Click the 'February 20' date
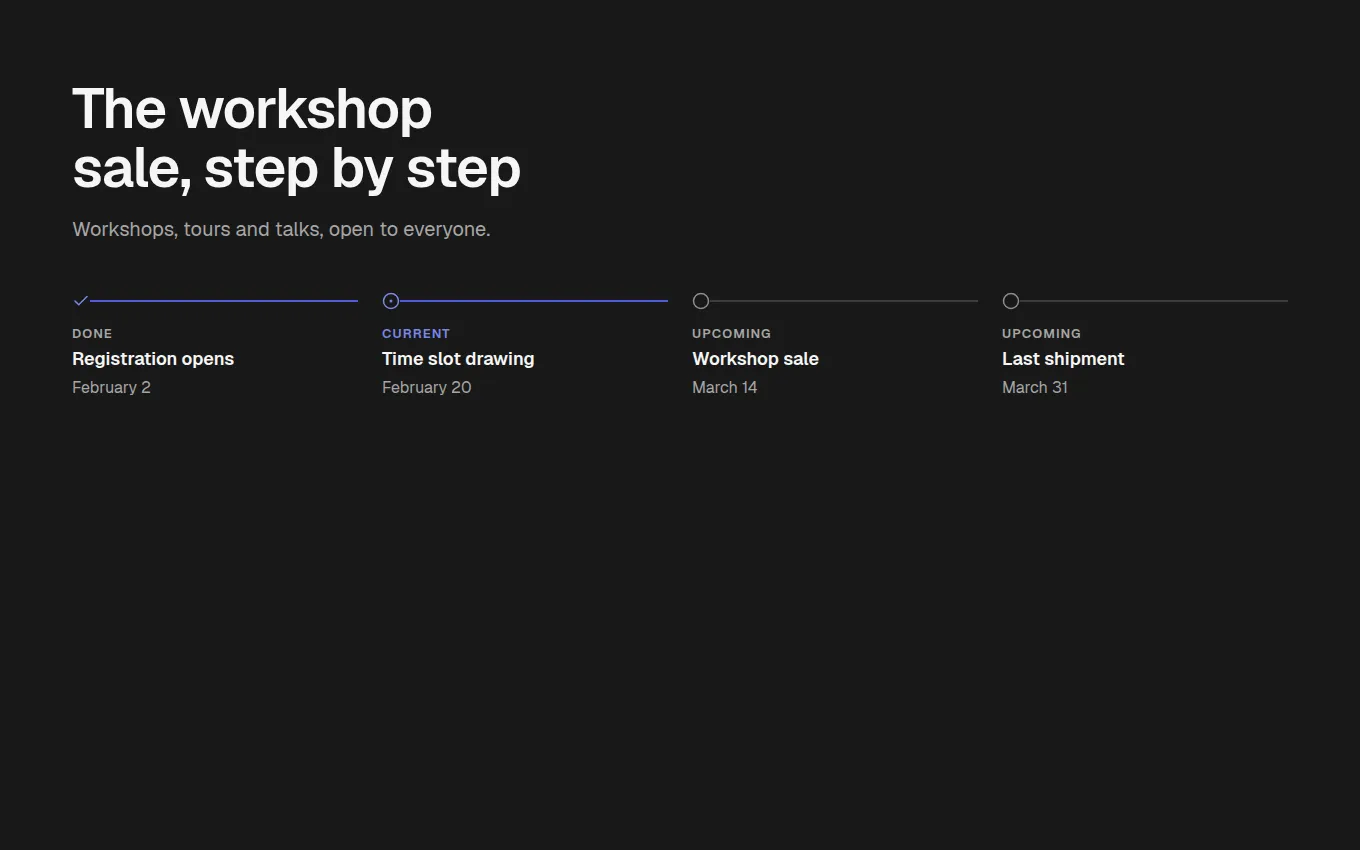This screenshot has height=850, width=1360. [x=426, y=387]
